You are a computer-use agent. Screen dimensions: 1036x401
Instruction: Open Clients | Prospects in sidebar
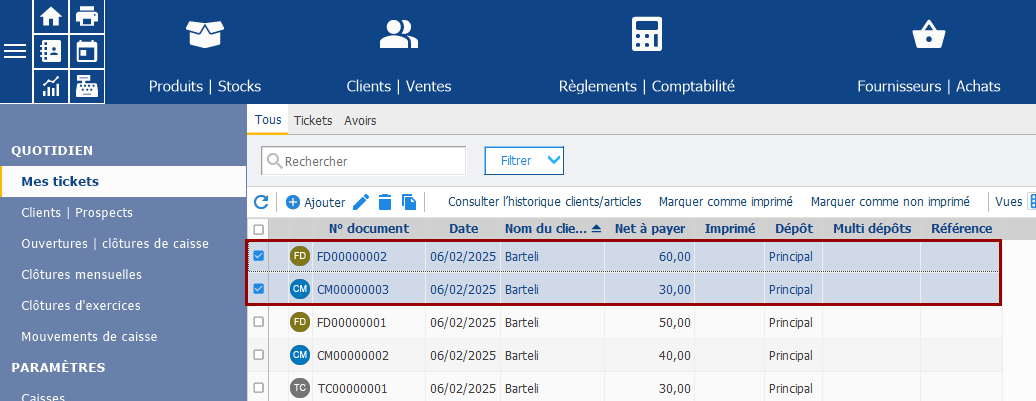click(77, 213)
